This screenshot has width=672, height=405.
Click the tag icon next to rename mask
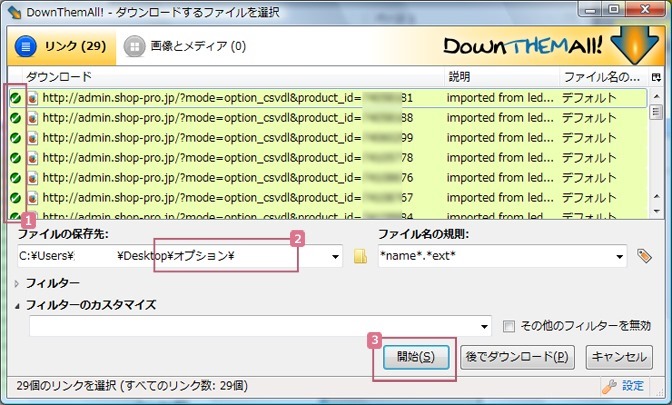pyautogui.click(x=645, y=256)
